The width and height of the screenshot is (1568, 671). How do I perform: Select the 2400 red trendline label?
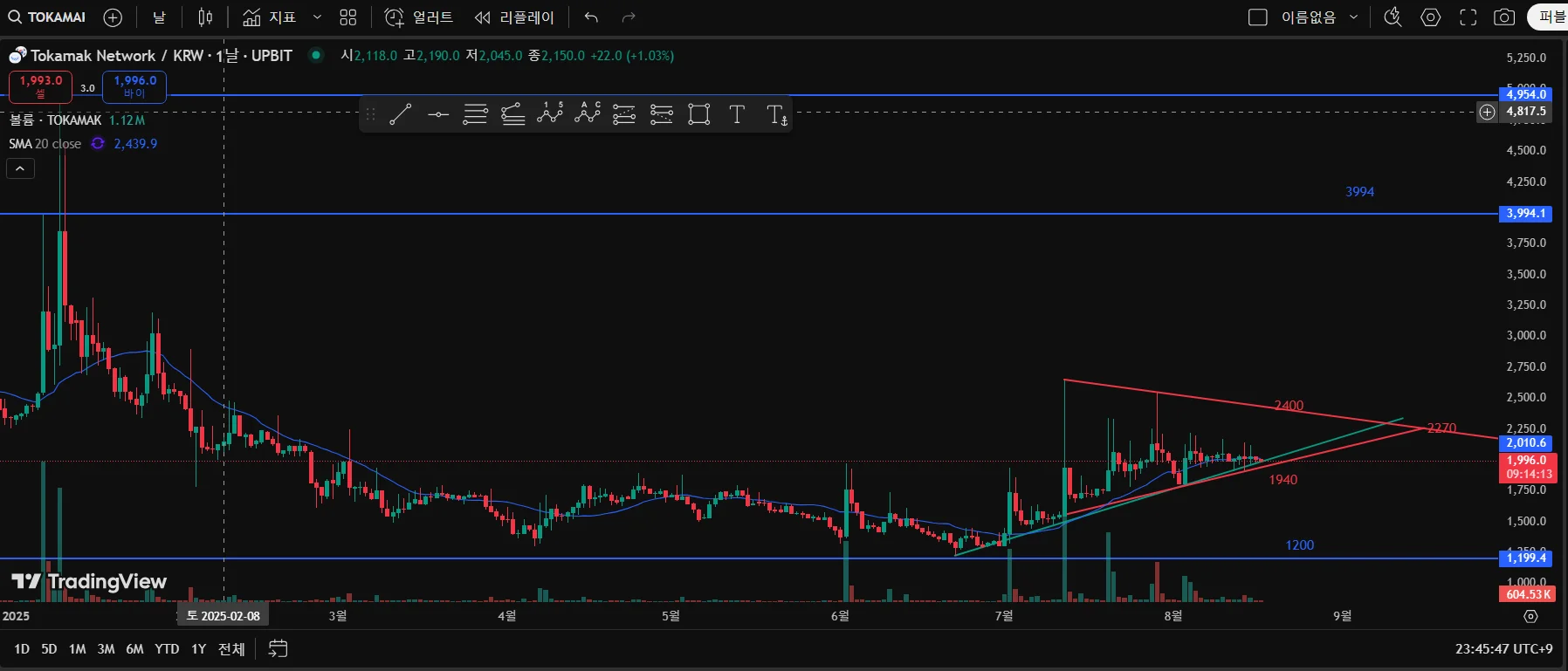click(x=1289, y=406)
